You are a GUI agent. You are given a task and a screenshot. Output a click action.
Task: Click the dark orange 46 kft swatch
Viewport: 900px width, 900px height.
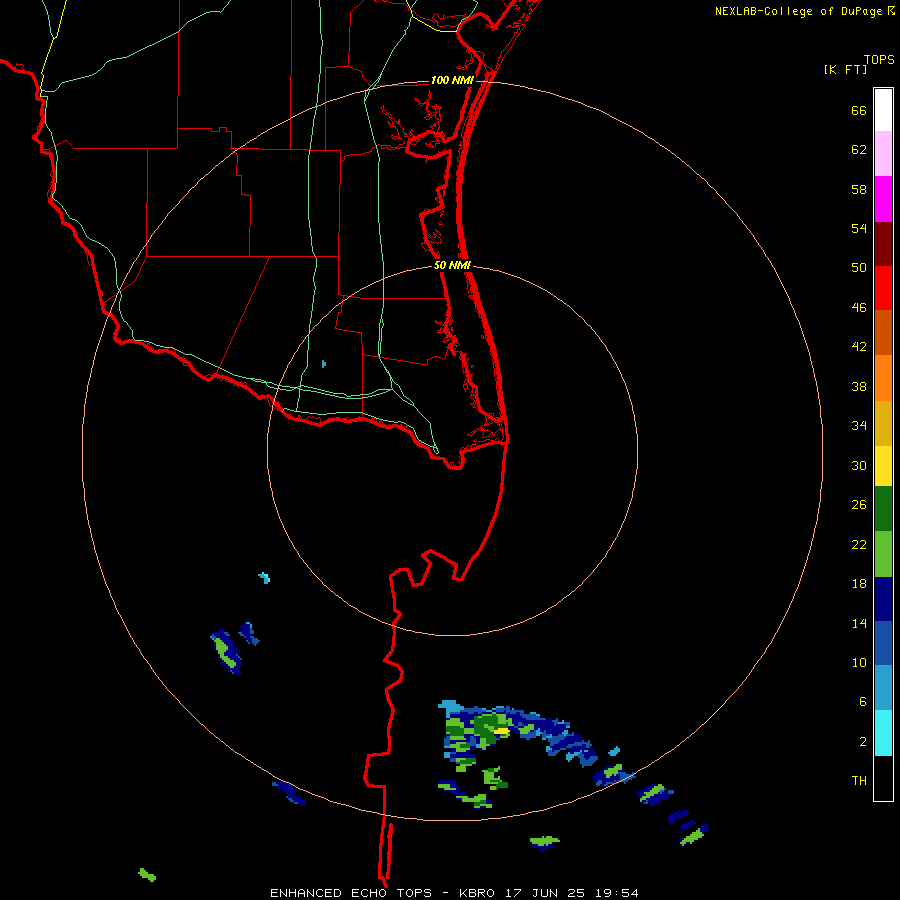click(x=883, y=333)
